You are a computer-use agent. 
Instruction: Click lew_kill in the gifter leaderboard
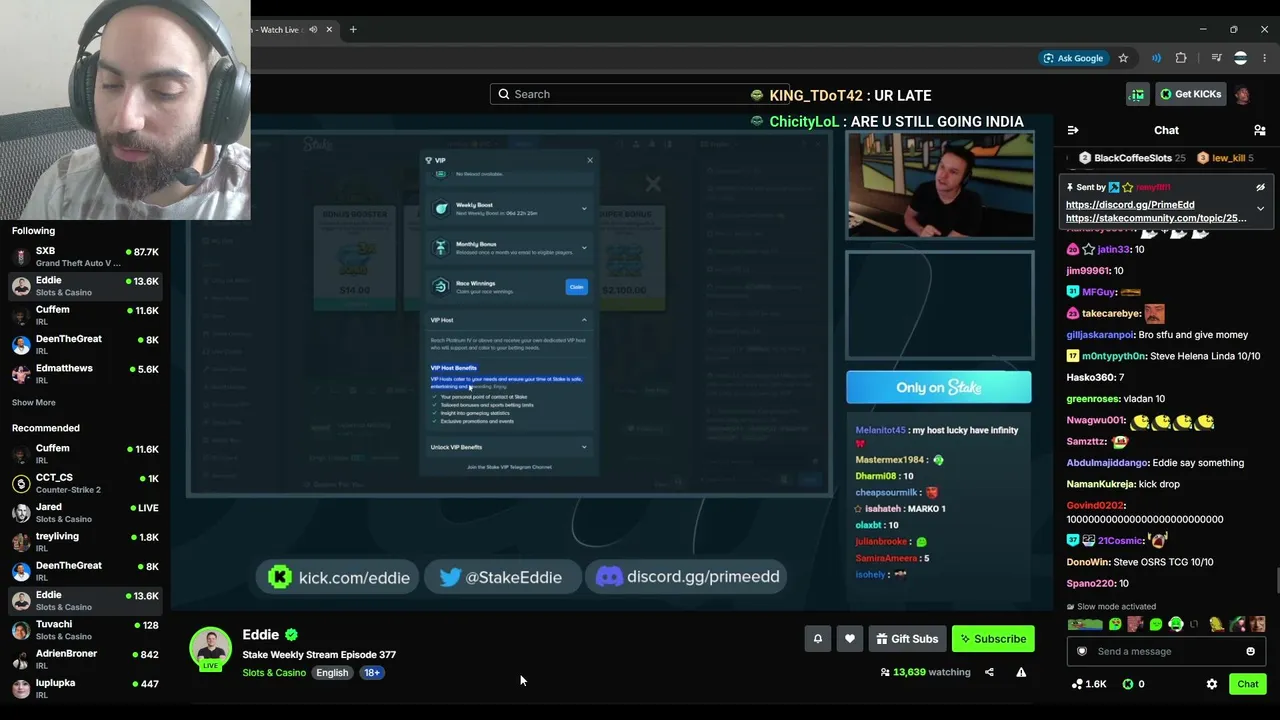tap(1229, 158)
